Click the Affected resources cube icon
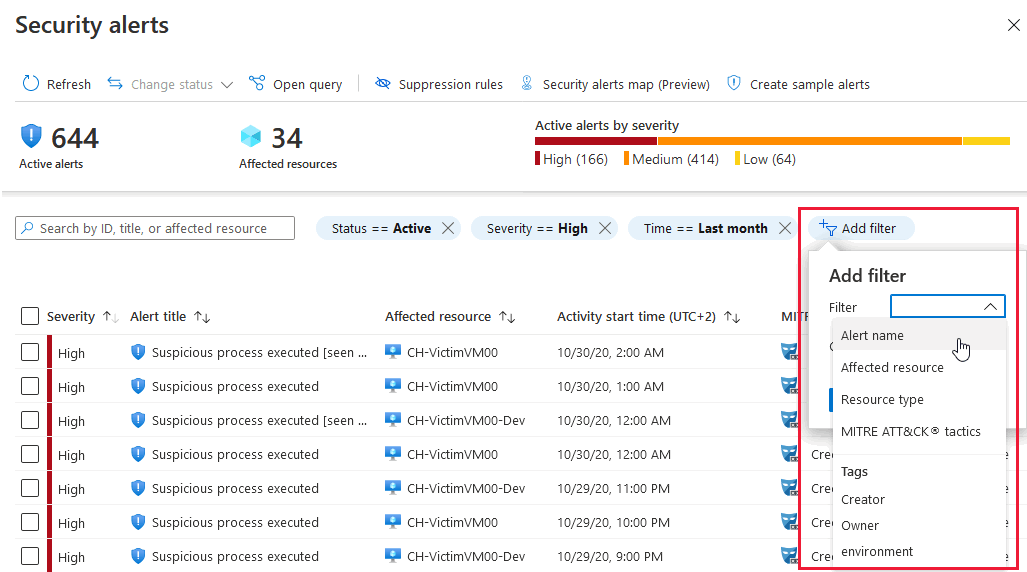 pos(250,136)
